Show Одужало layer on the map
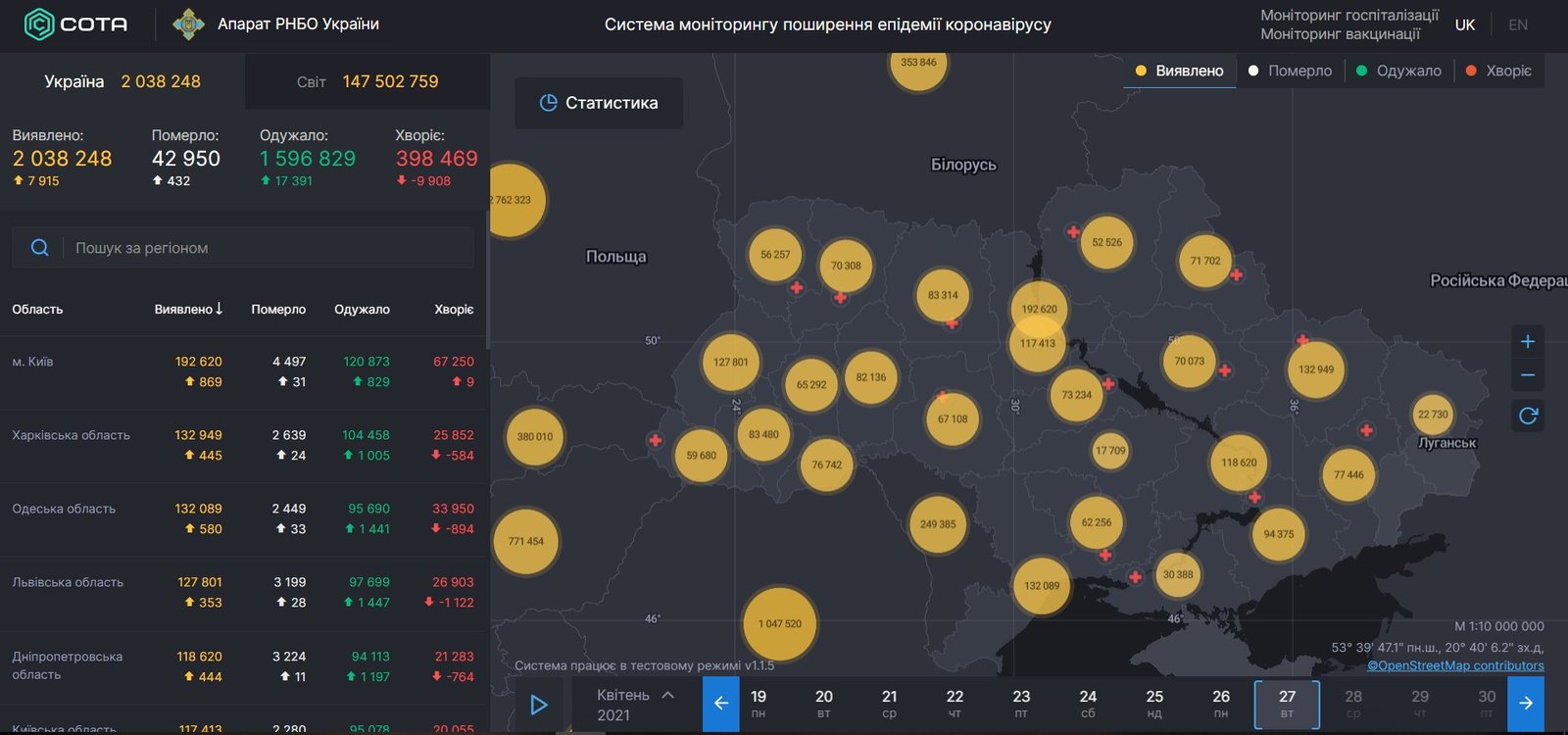Viewport: 1568px width, 735px height. [1398, 71]
